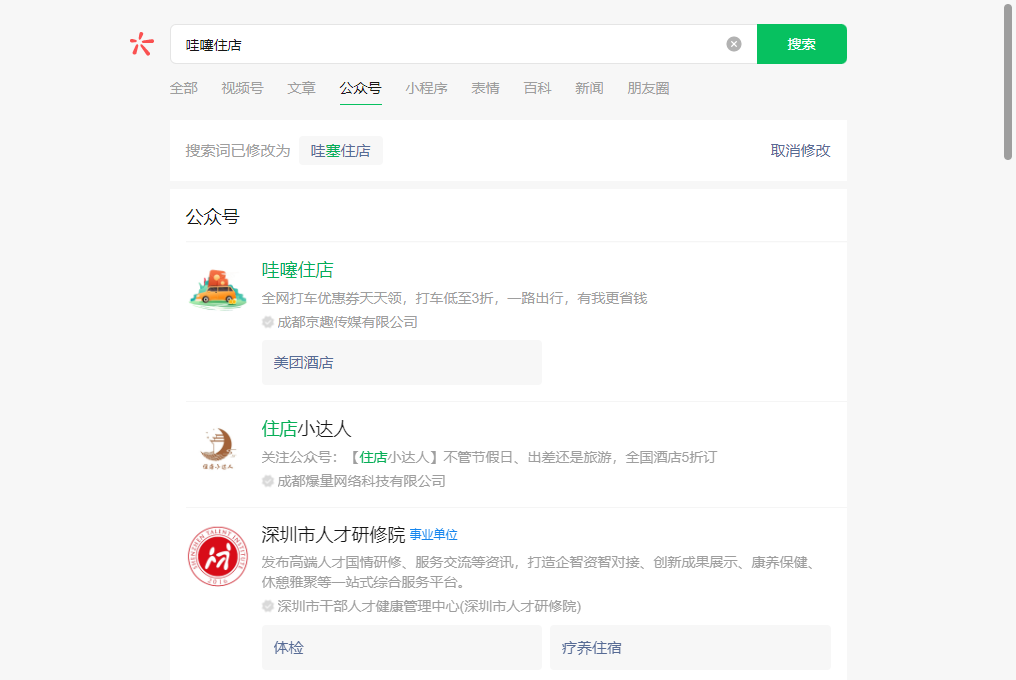
Task: Click the corrected keyword 哇塞住店 chip
Action: coord(341,150)
